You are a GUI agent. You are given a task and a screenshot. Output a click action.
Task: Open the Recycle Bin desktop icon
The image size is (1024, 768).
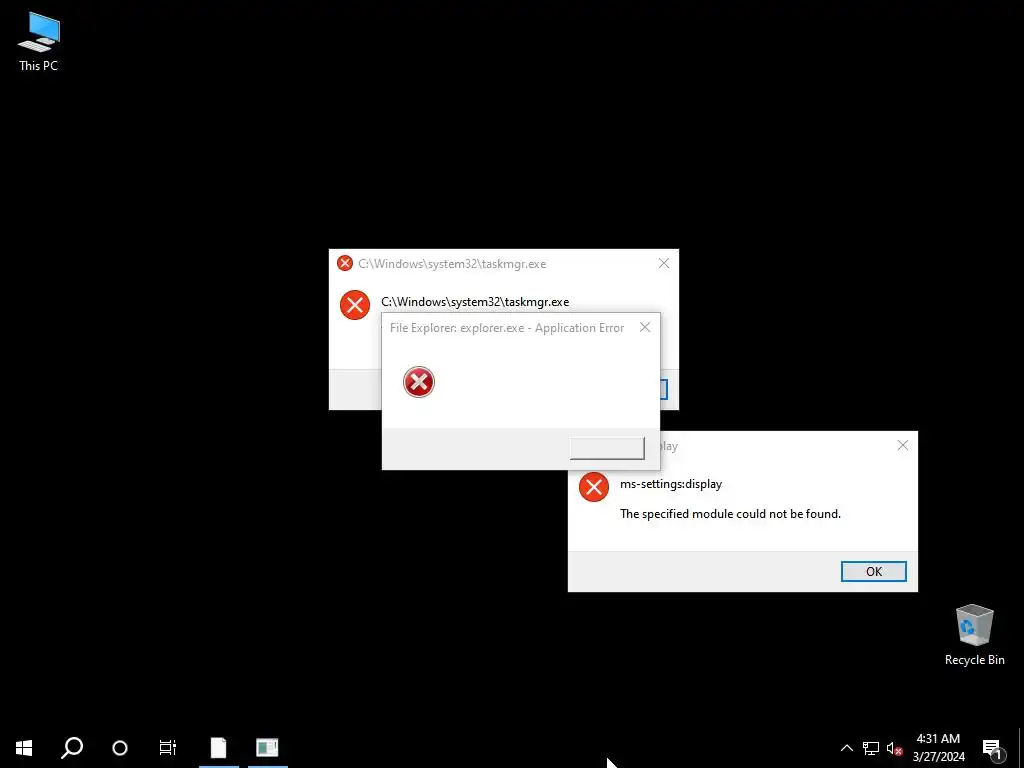[974, 635]
